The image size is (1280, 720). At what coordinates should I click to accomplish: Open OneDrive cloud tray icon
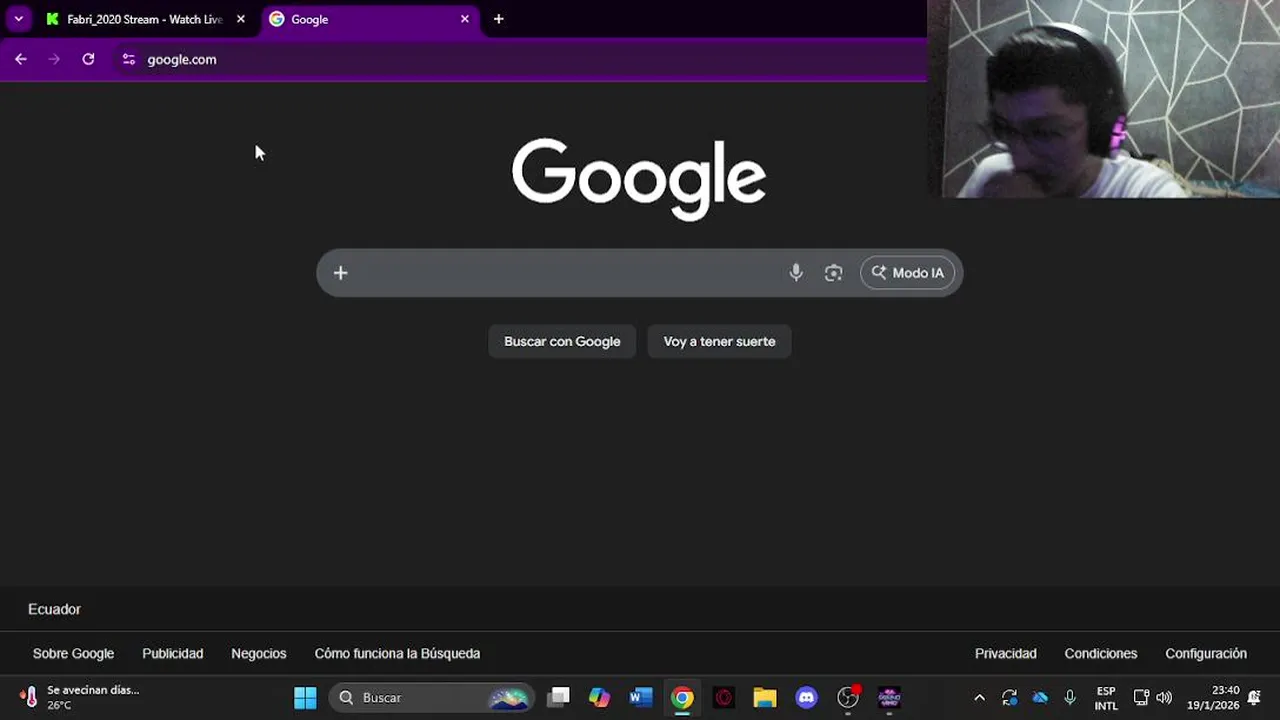[x=1040, y=698]
